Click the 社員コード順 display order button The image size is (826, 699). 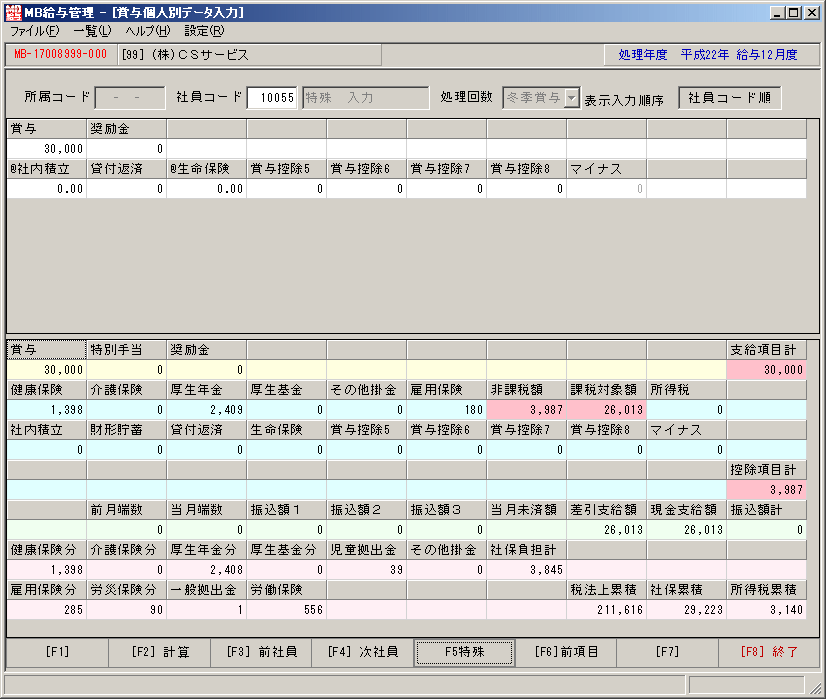[730, 97]
